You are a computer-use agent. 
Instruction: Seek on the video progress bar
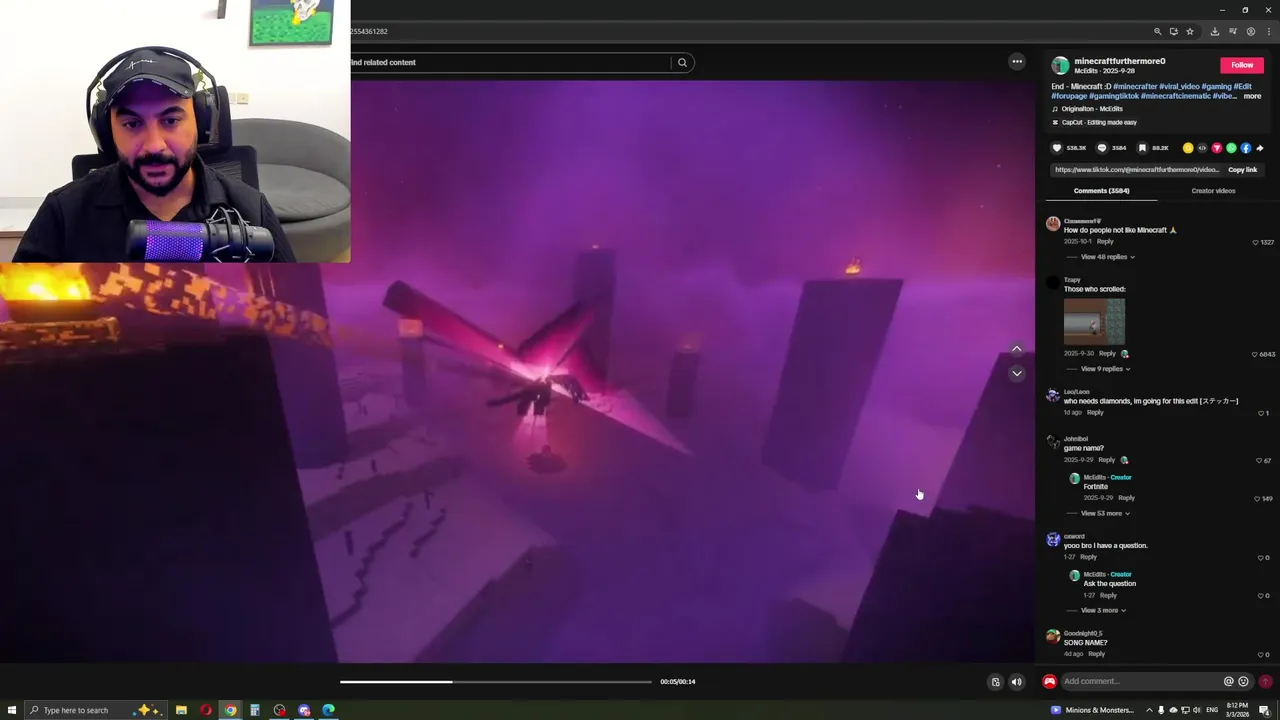point(496,682)
